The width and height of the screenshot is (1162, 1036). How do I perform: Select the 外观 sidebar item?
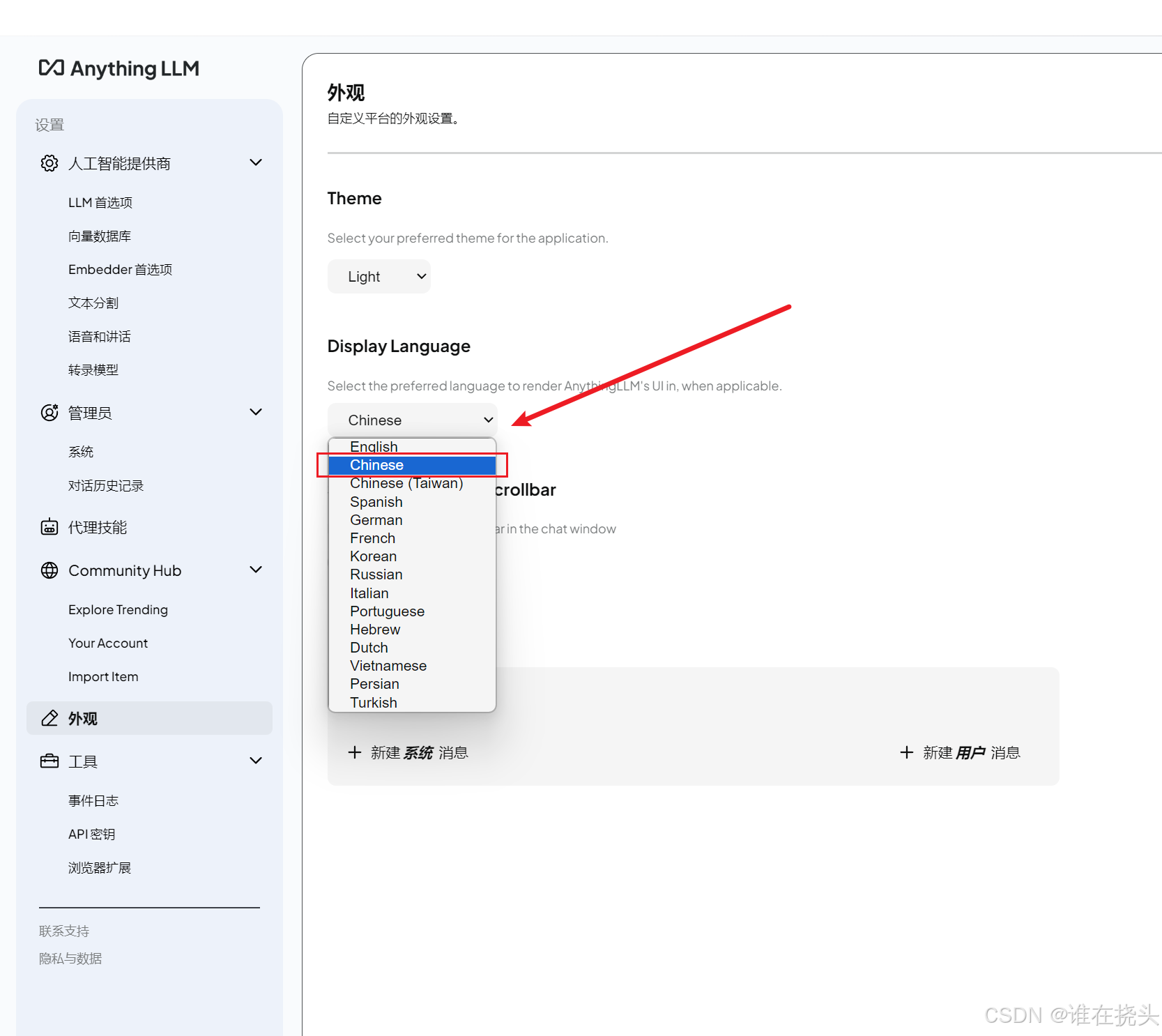149,718
